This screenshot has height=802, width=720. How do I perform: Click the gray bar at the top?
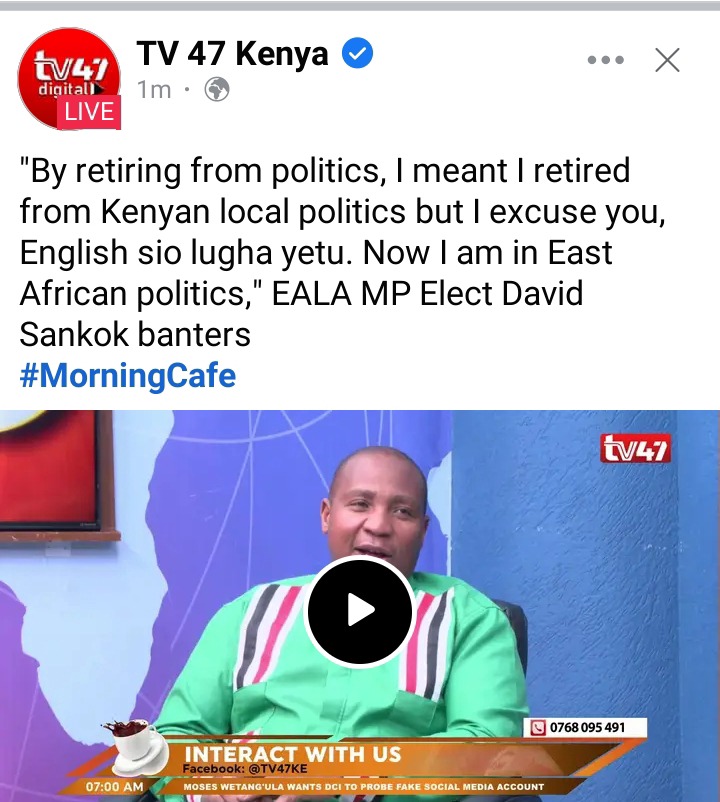[360, 6]
